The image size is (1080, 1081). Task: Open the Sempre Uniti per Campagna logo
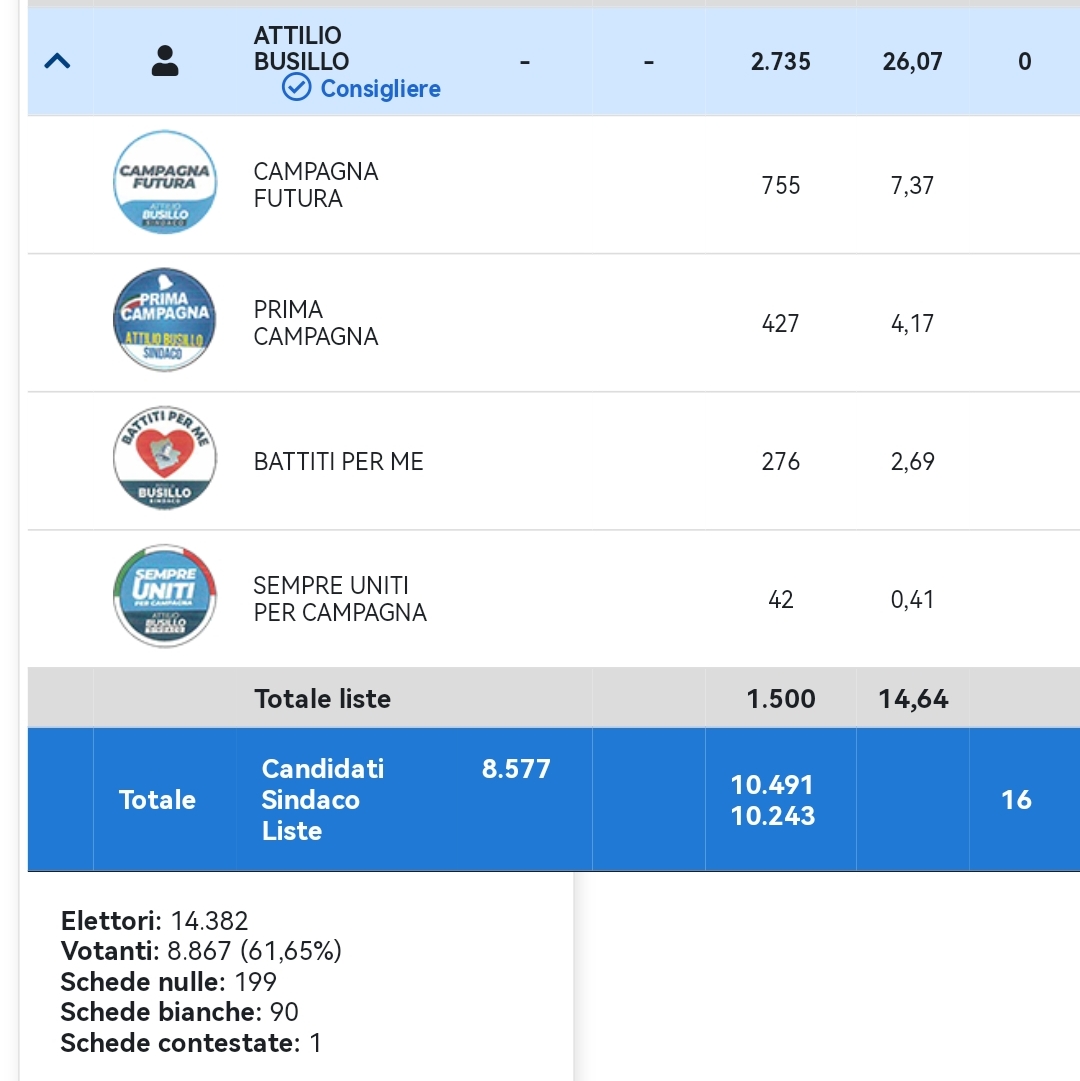[x=165, y=596]
